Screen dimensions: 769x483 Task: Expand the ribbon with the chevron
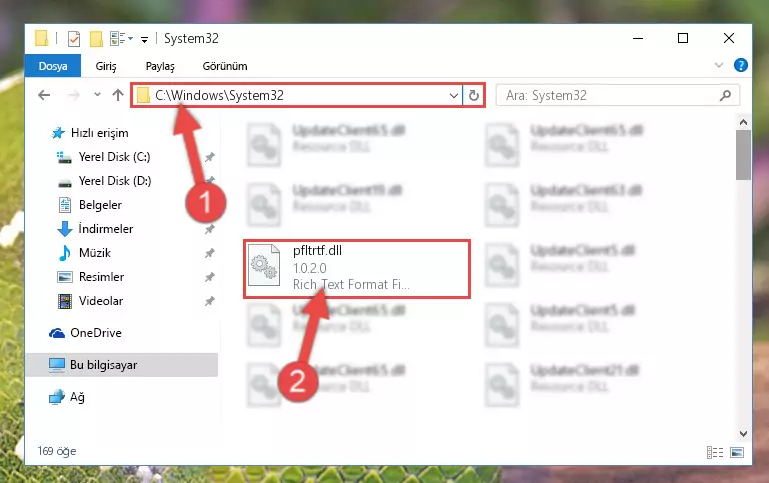(719, 65)
